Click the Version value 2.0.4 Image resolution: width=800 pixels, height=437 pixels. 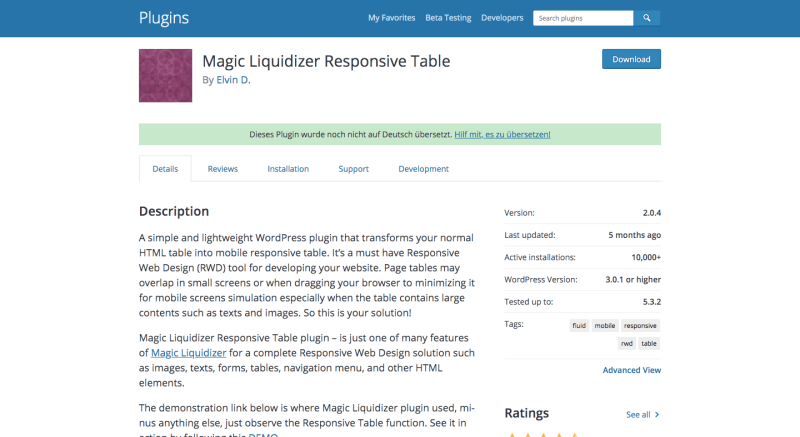tap(652, 213)
